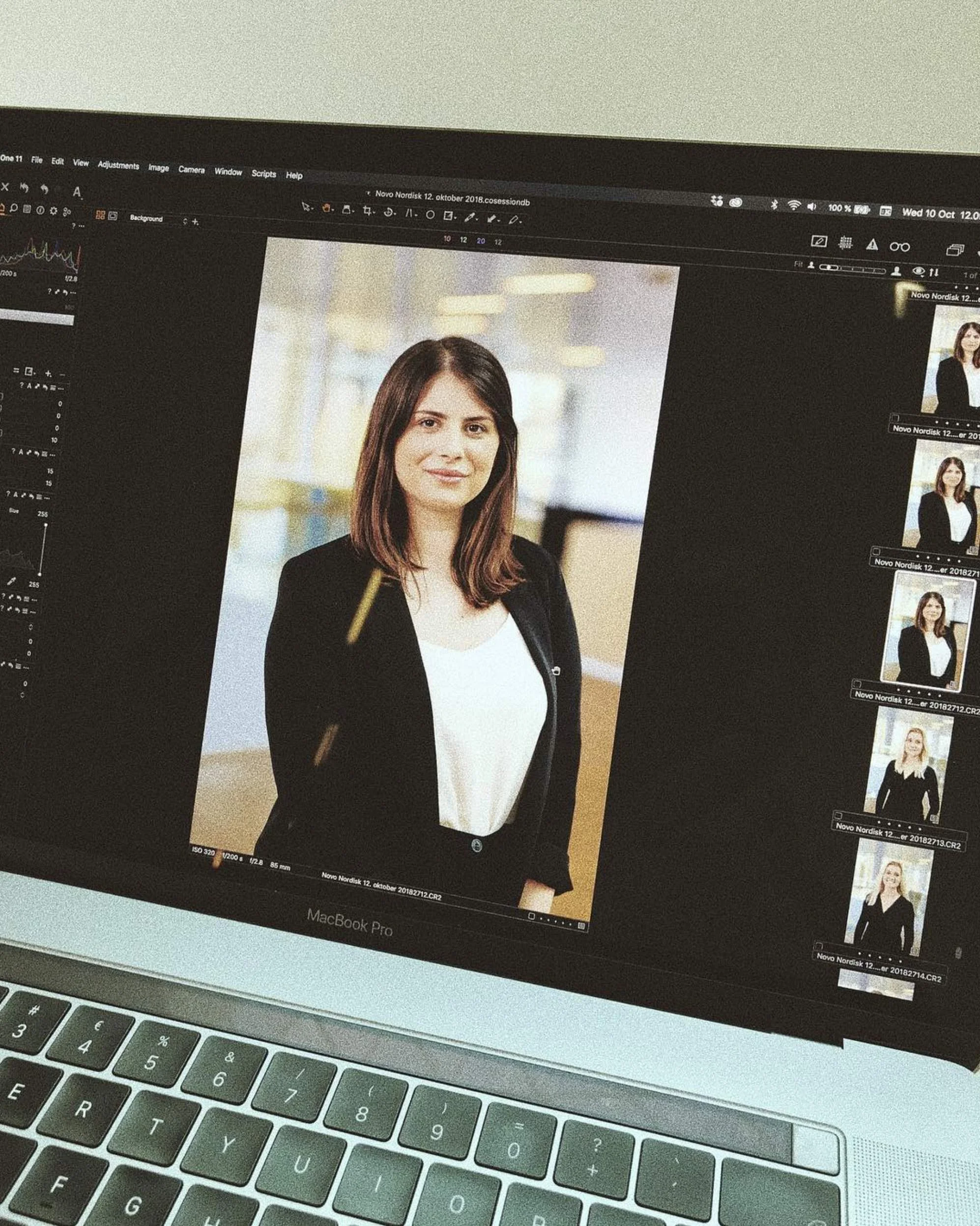Pick the Rotation tool in toolbar
980x1226 pixels.
click(389, 213)
